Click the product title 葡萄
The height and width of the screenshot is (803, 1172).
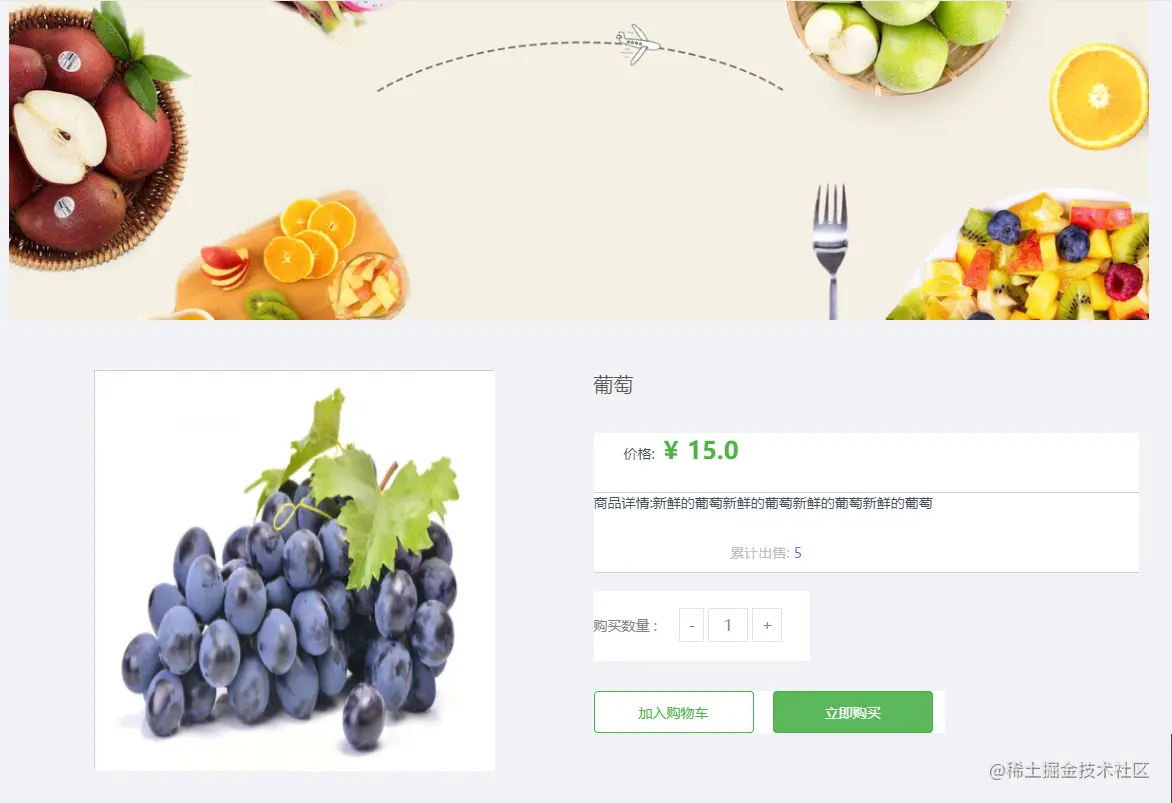(613, 385)
